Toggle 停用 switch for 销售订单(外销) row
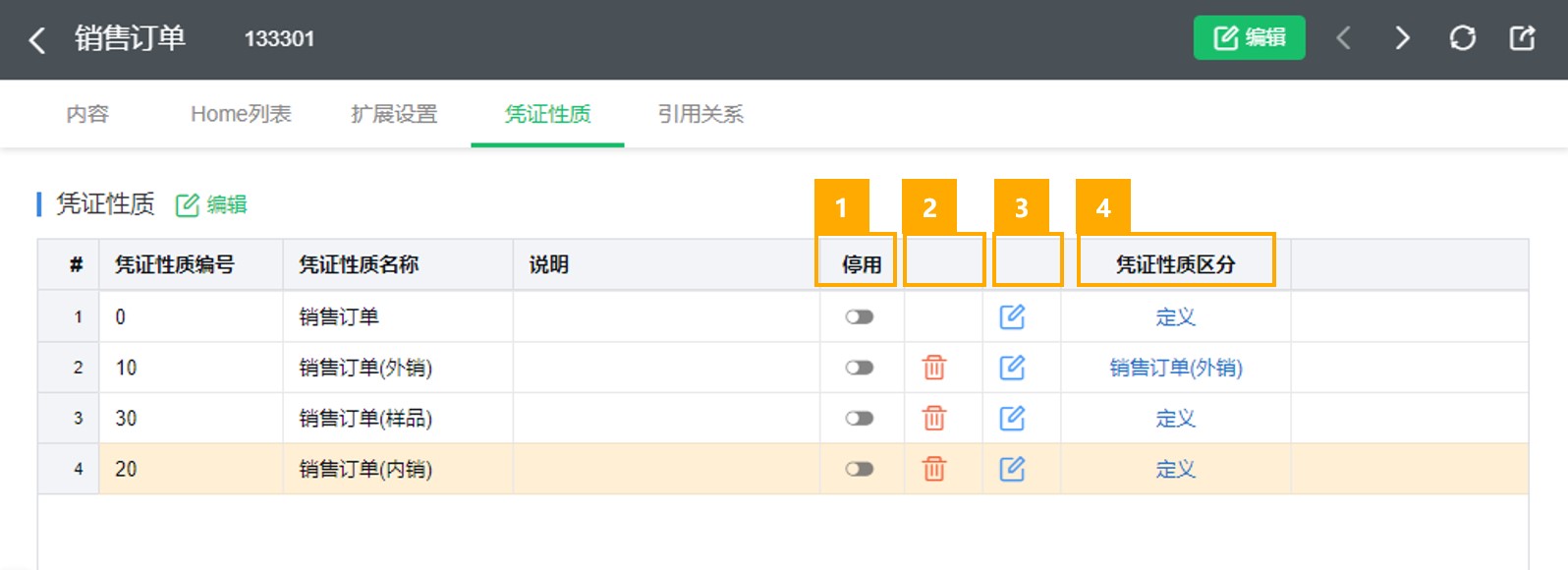 coord(860,368)
